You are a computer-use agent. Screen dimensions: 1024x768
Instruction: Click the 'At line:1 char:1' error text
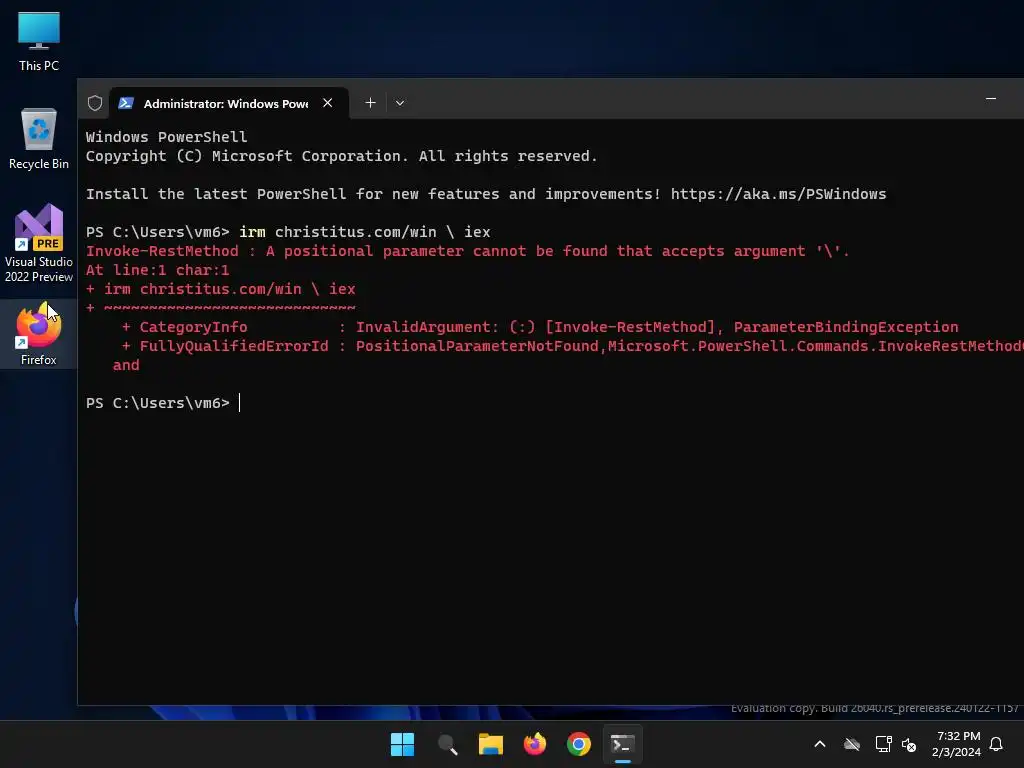[x=157, y=270]
